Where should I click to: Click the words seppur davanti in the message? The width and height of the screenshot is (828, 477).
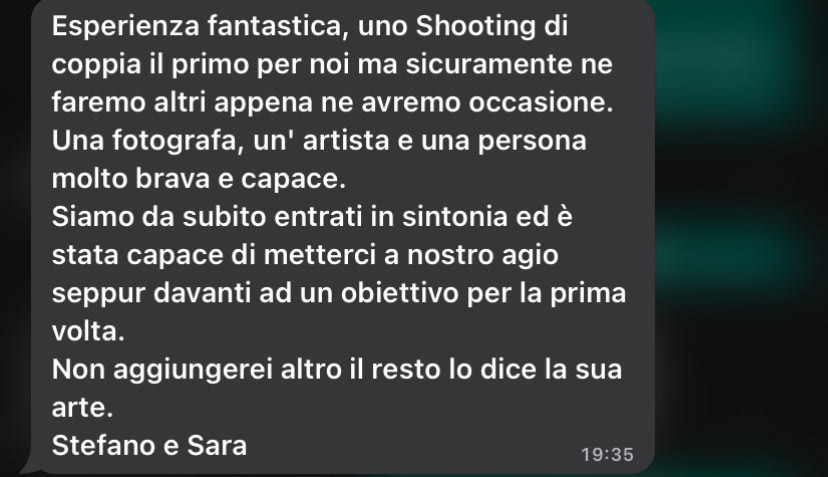(x=151, y=293)
